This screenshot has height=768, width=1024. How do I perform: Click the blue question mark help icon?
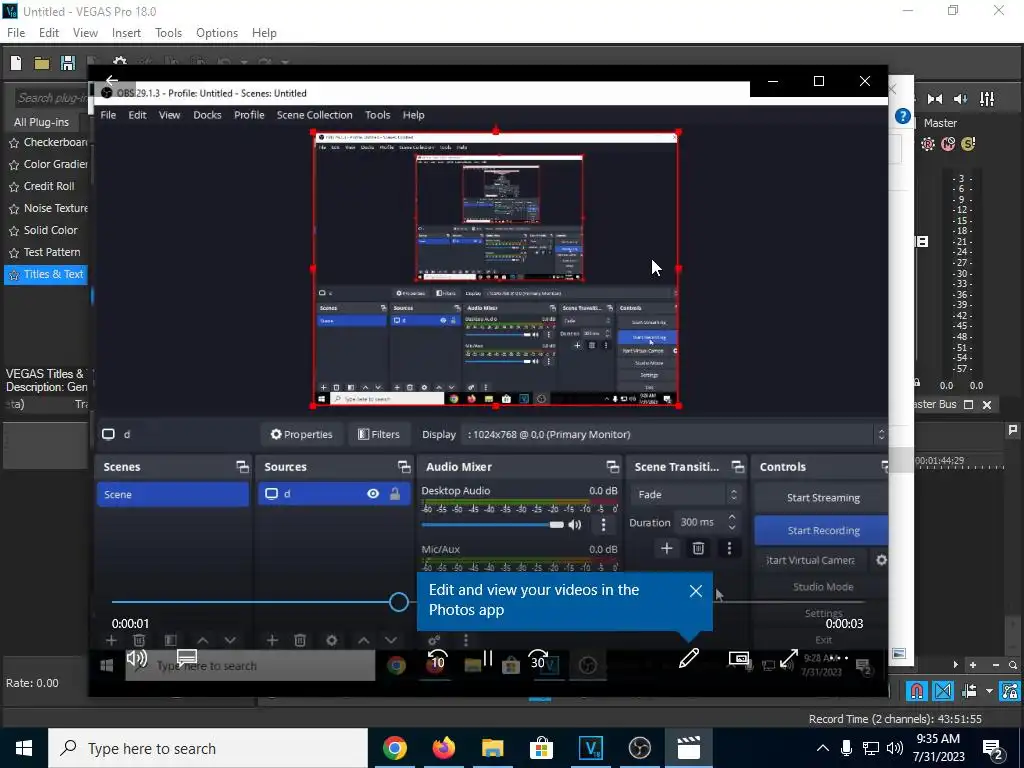903,116
